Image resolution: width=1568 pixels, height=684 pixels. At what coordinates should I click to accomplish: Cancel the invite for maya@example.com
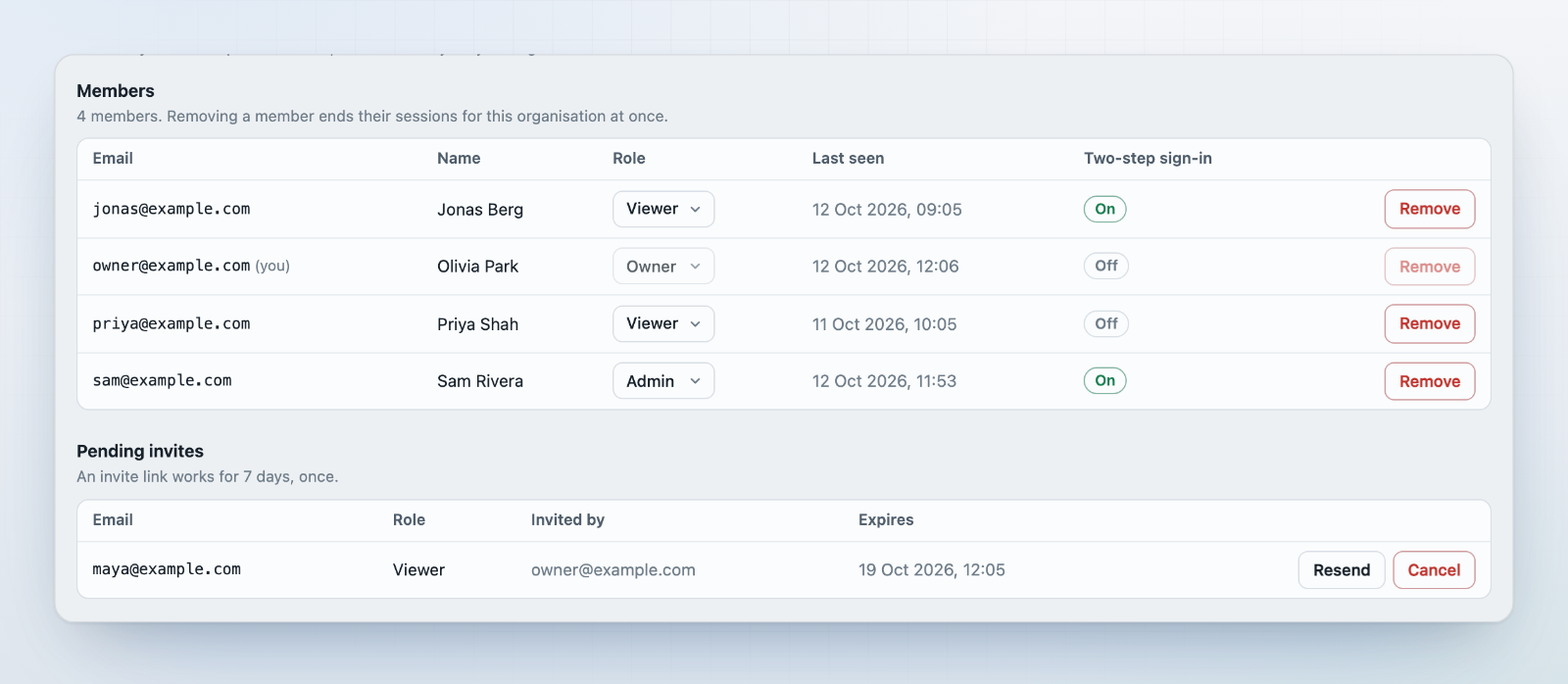coord(1434,570)
